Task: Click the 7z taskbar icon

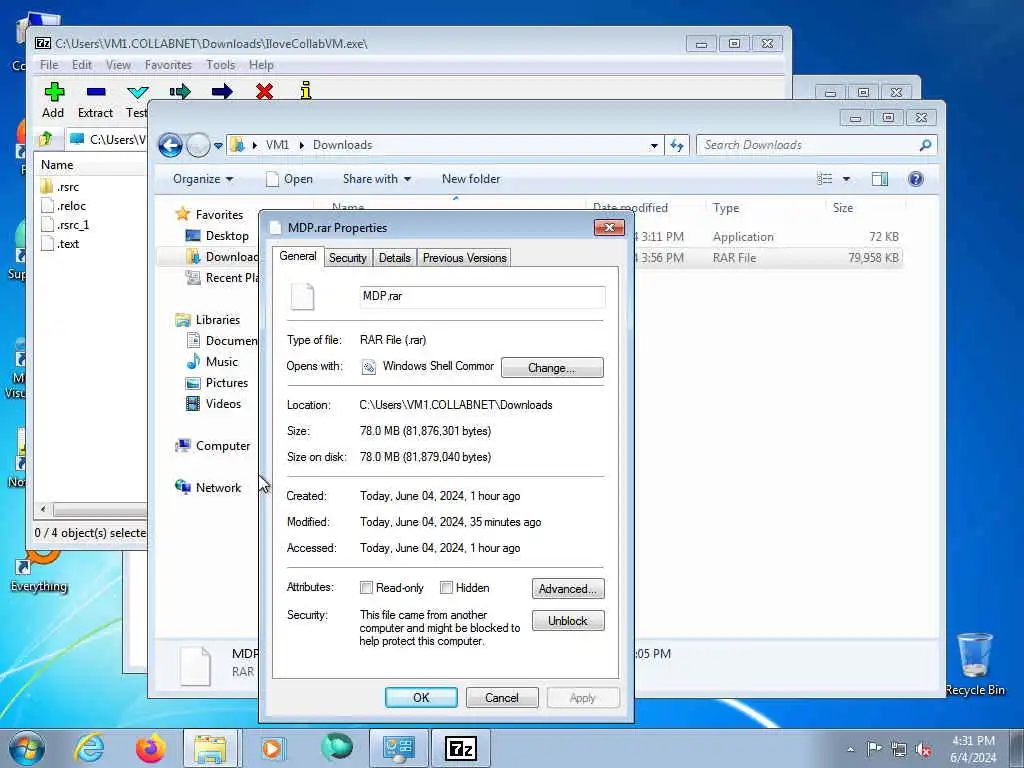Action: coord(460,748)
